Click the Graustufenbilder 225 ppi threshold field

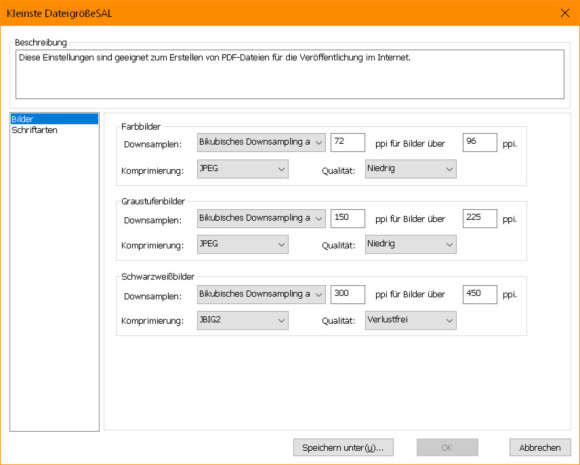pos(480,219)
